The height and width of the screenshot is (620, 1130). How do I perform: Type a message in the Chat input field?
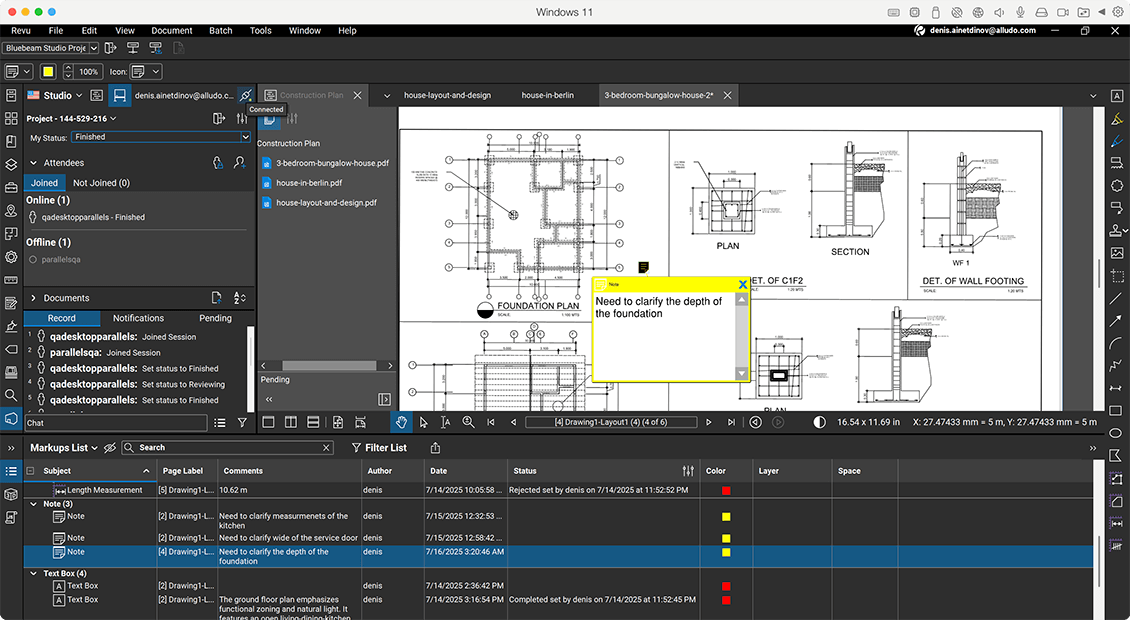(115, 423)
